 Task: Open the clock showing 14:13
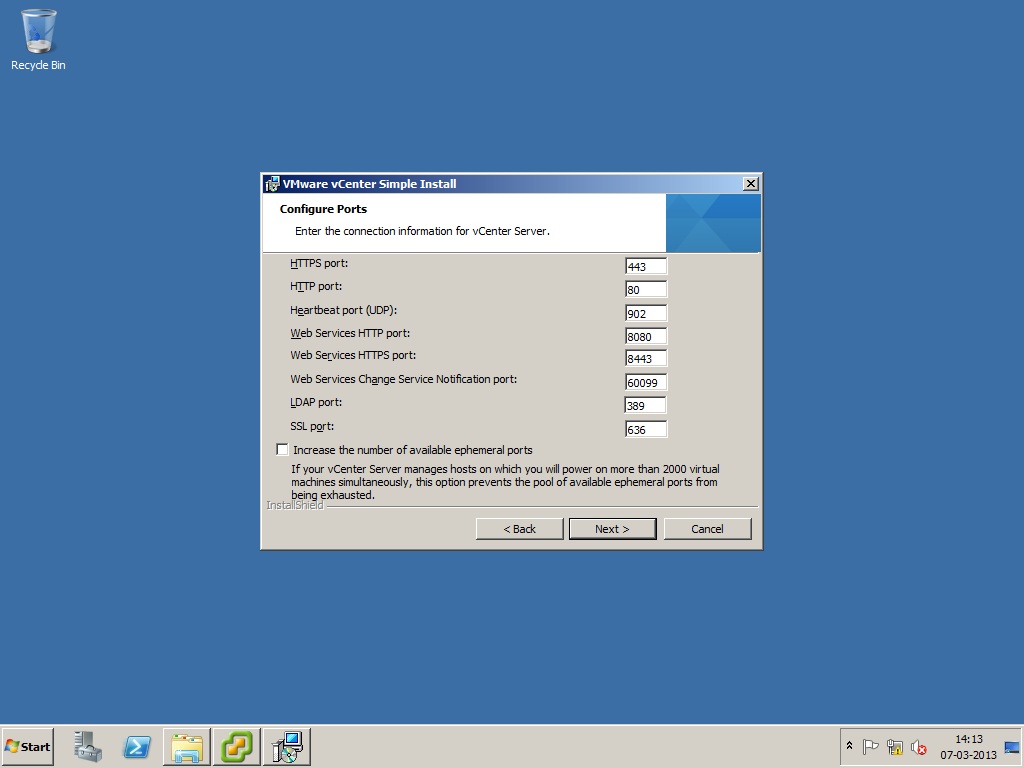pos(968,746)
